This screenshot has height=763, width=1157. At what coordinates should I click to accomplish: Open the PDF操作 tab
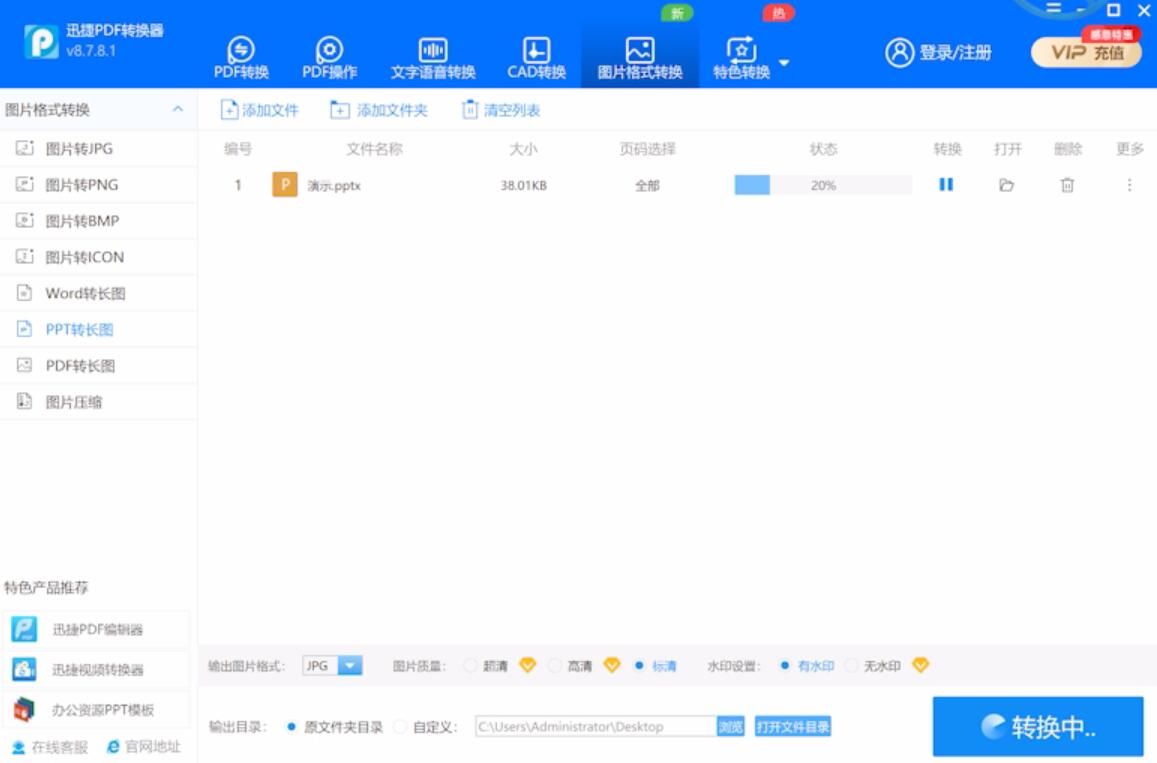point(329,57)
